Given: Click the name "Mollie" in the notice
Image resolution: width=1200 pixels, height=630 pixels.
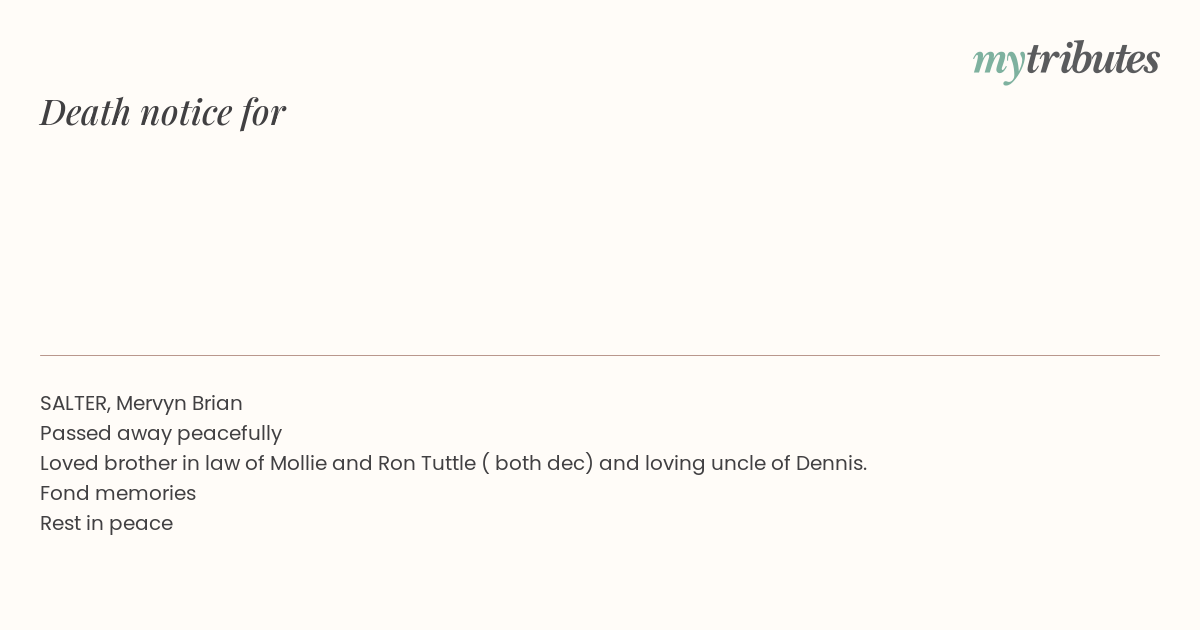Looking at the screenshot, I should (300, 464).
